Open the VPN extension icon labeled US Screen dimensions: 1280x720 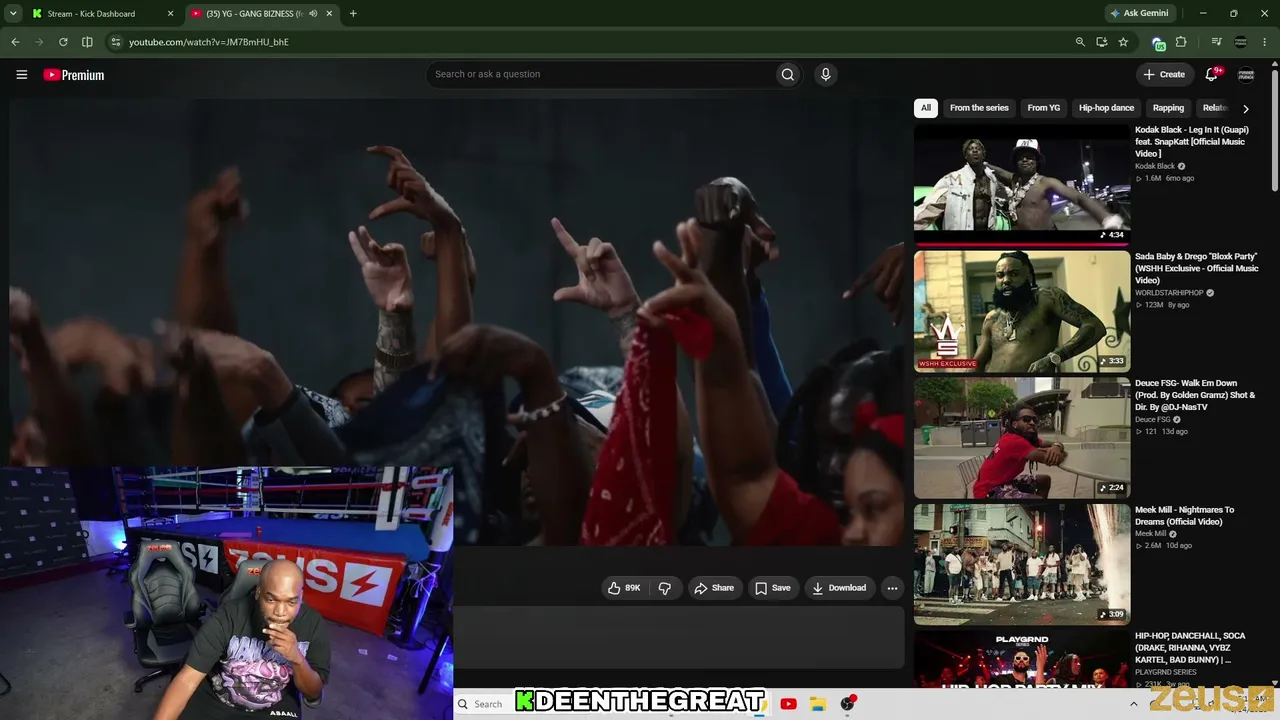pyautogui.click(x=1159, y=43)
